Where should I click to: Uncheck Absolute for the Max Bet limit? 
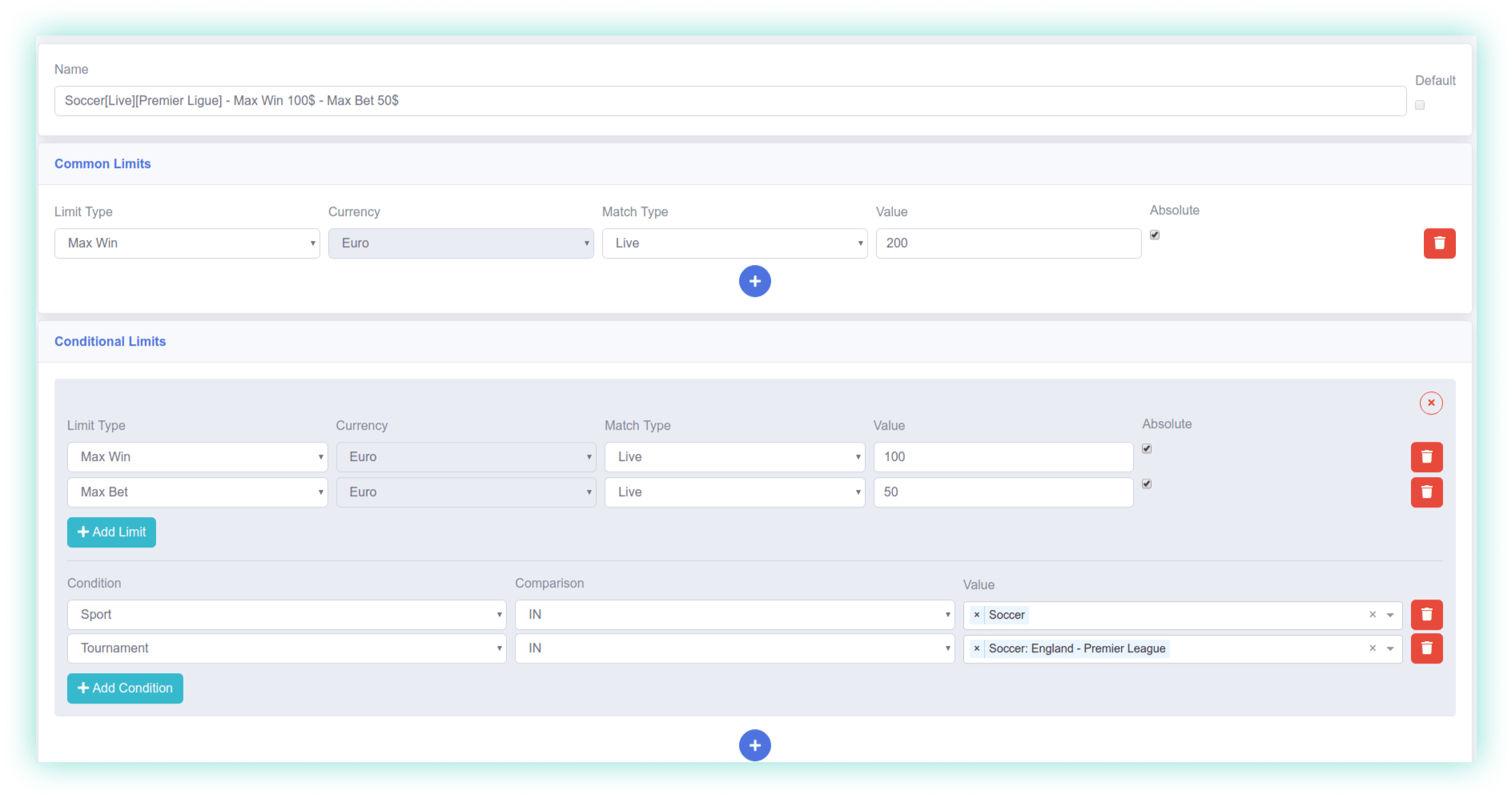[x=1146, y=483]
